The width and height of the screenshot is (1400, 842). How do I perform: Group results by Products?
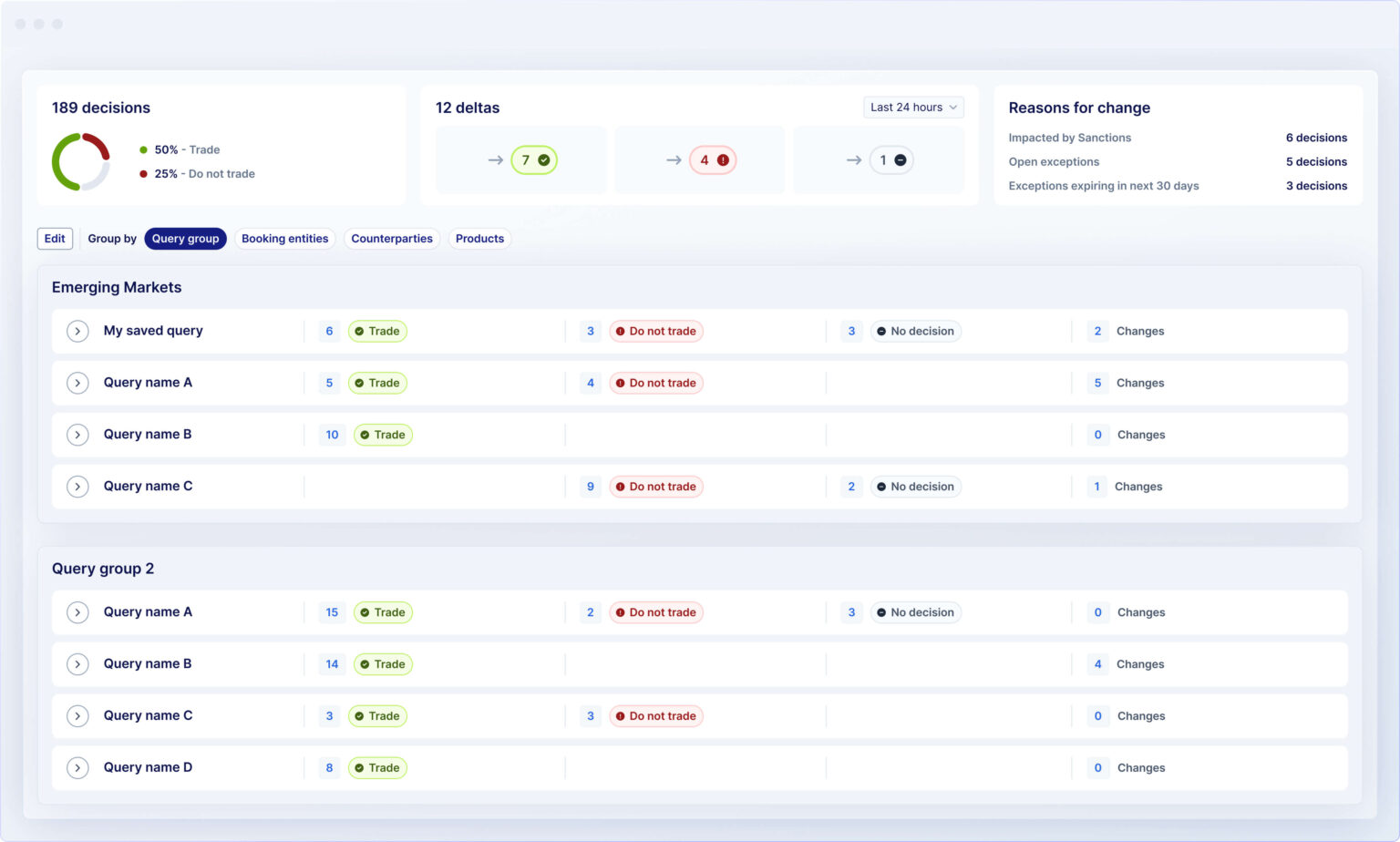[479, 239]
